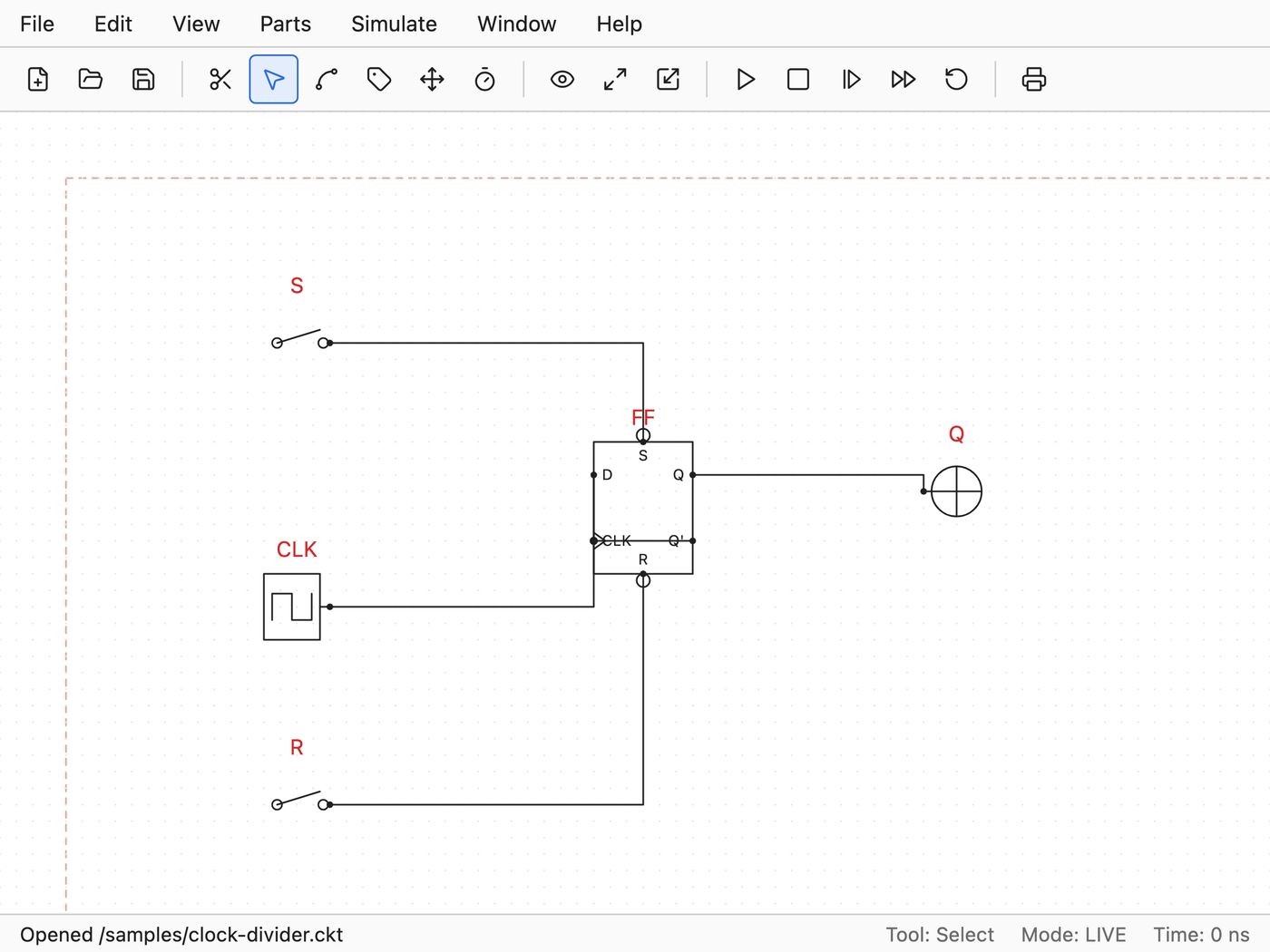Choose the wire drawing tool

(x=327, y=80)
